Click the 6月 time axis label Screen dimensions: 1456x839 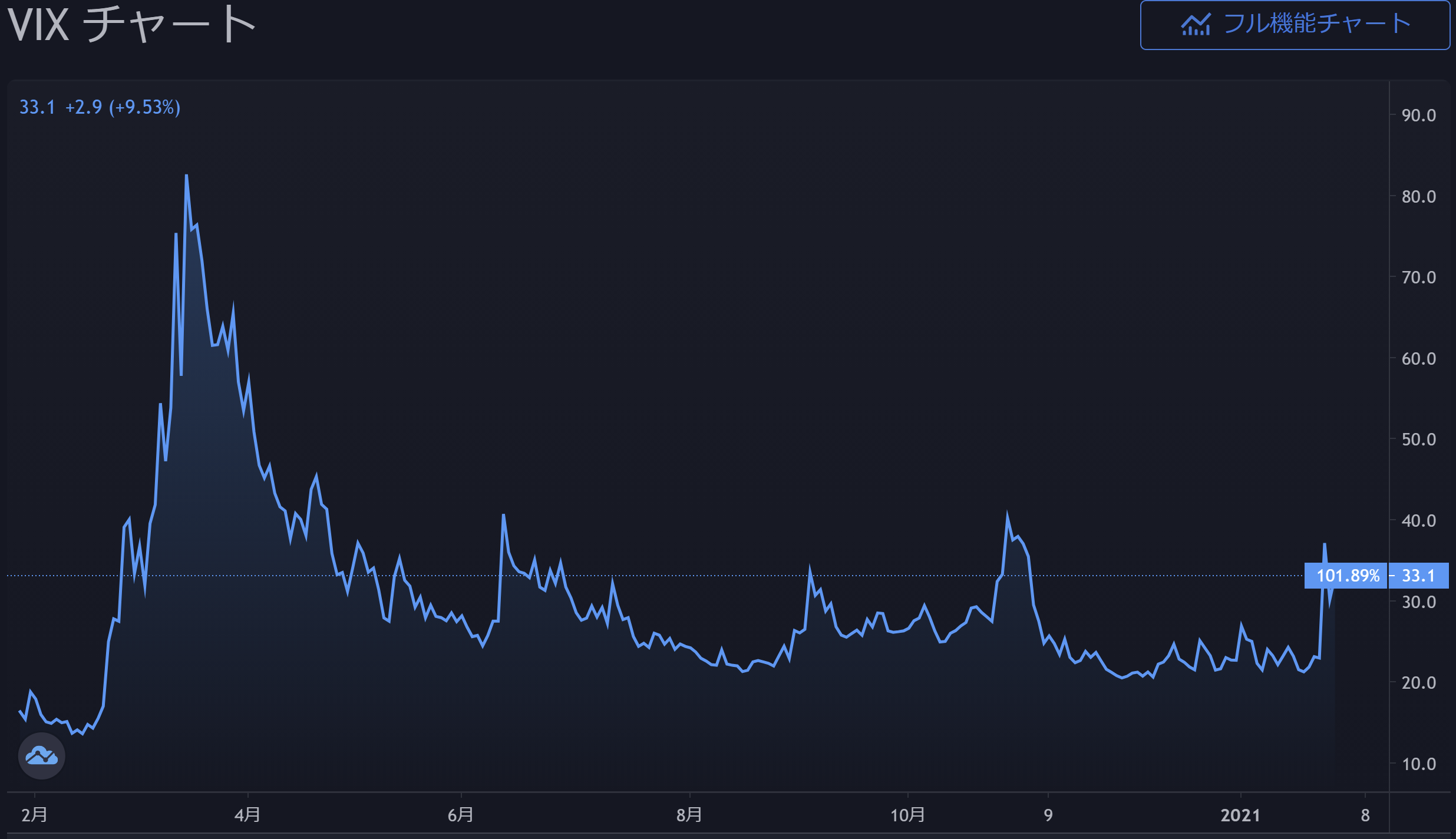(461, 815)
